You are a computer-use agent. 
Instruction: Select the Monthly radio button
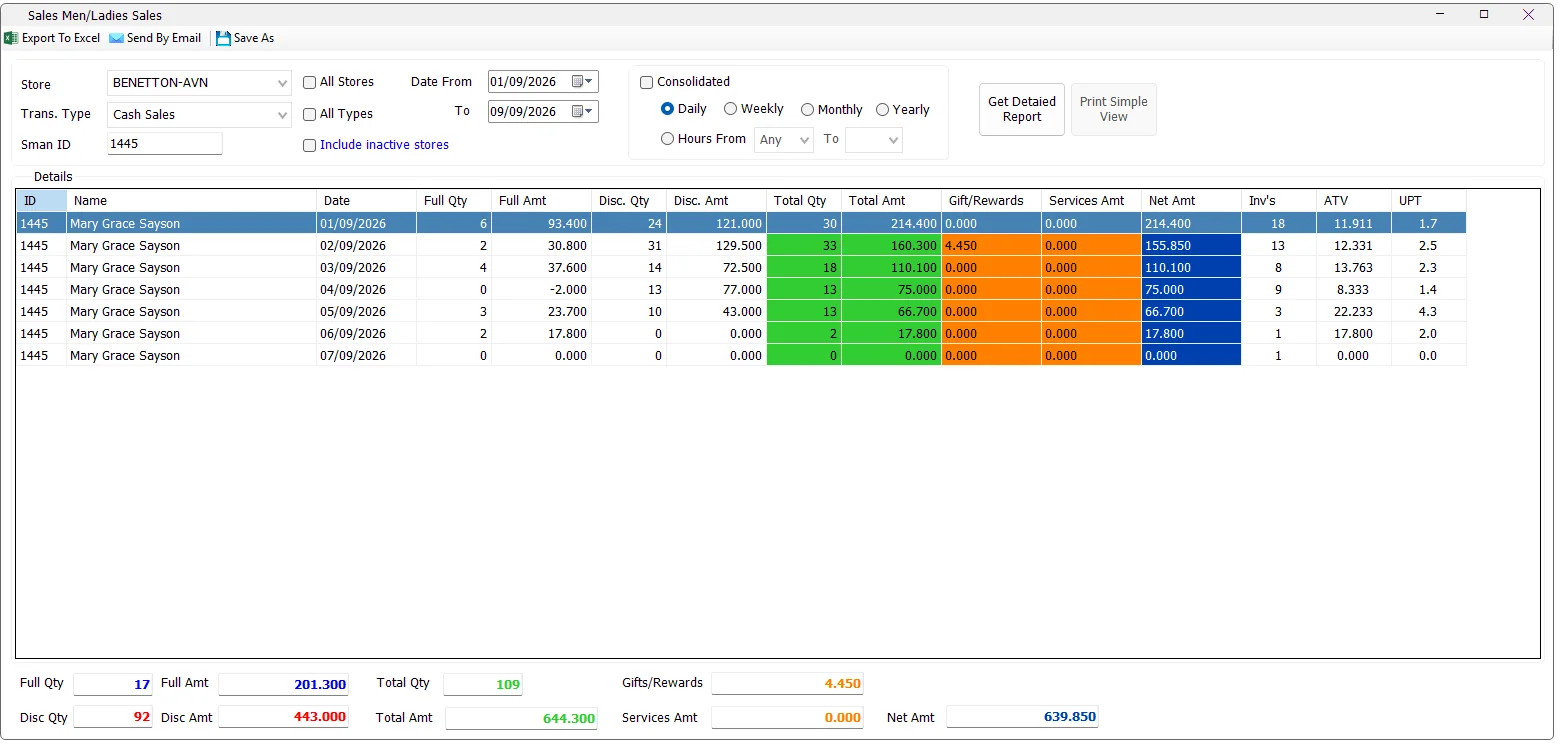tap(807, 109)
